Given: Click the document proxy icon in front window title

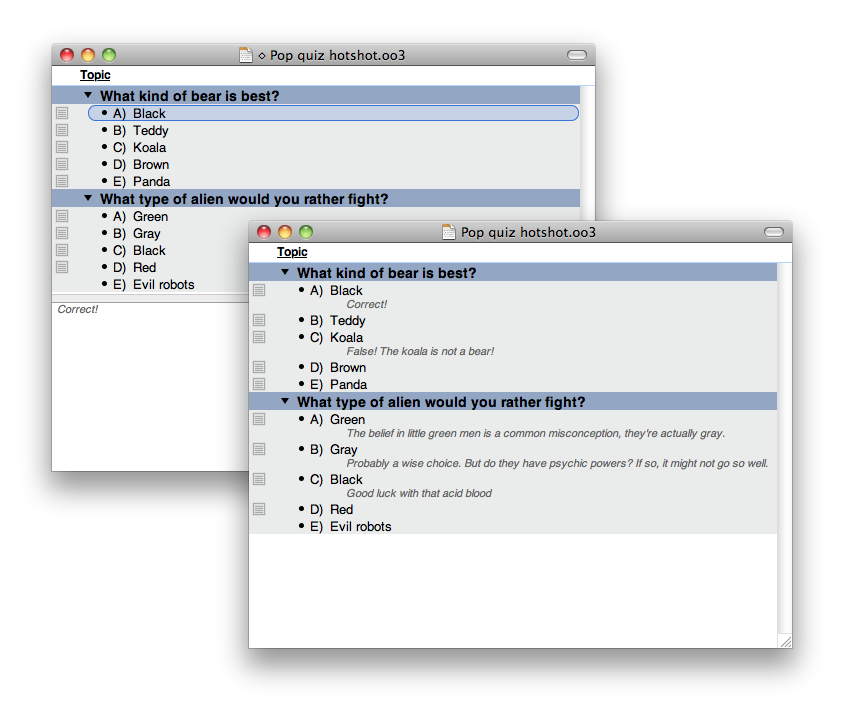Looking at the screenshot, I should (x=449, y=232).
